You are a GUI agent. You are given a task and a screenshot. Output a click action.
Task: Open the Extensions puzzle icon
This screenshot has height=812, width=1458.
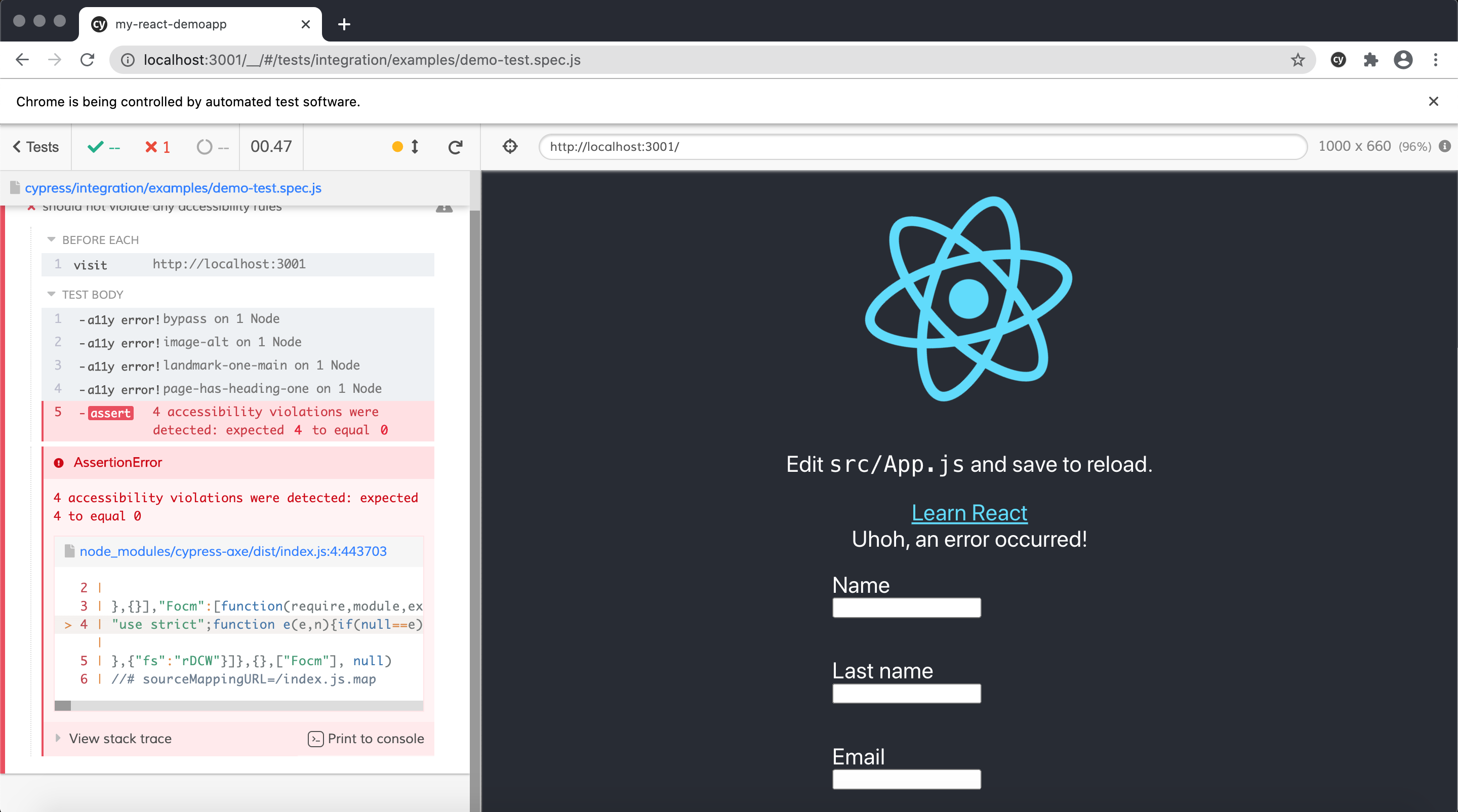click(x=1370, y=59)
